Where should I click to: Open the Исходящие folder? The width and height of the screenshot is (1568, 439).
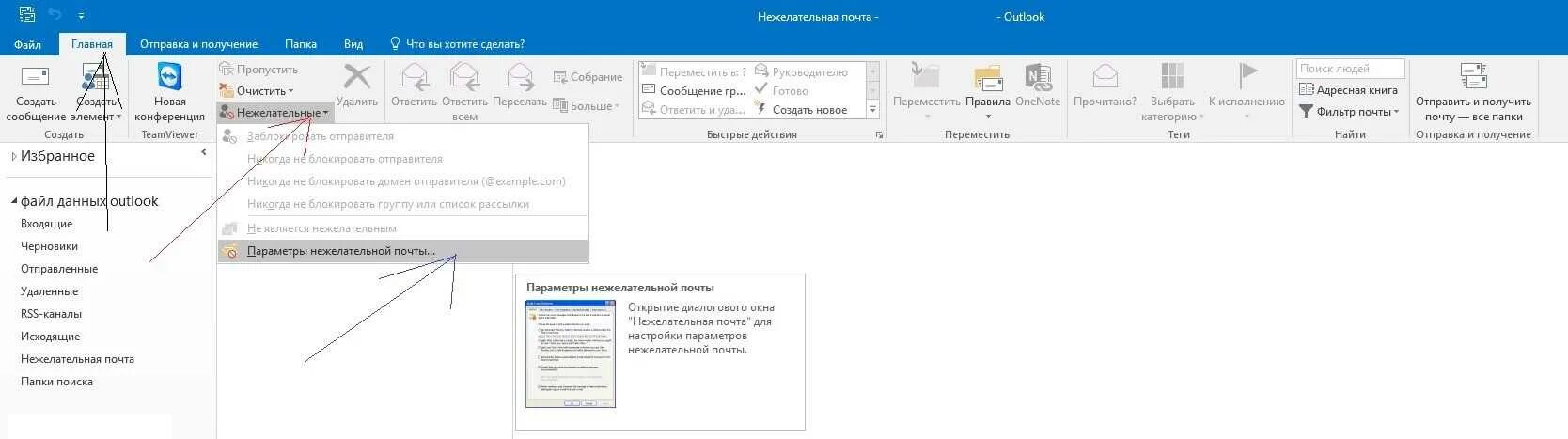click(x=51, y=337)
